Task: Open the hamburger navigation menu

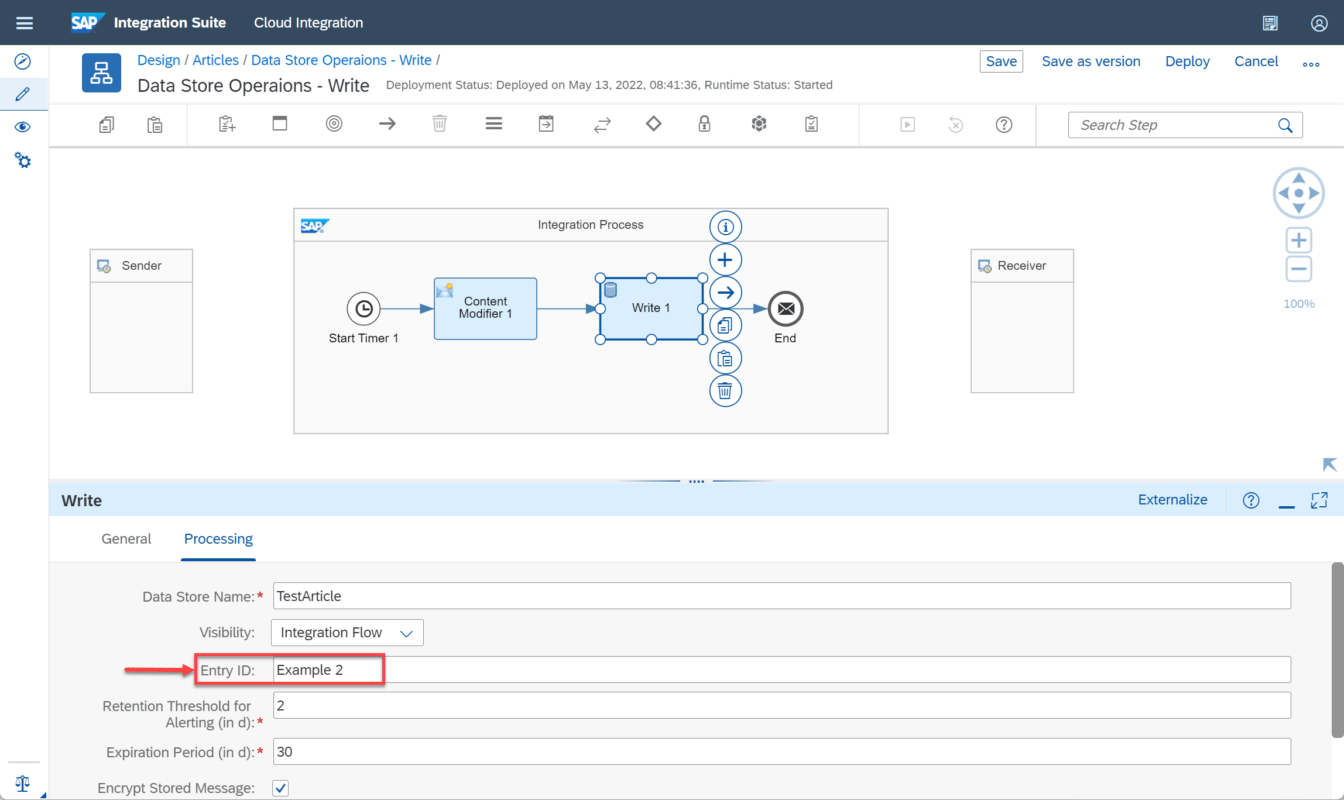Action: (x=24, y=22)
